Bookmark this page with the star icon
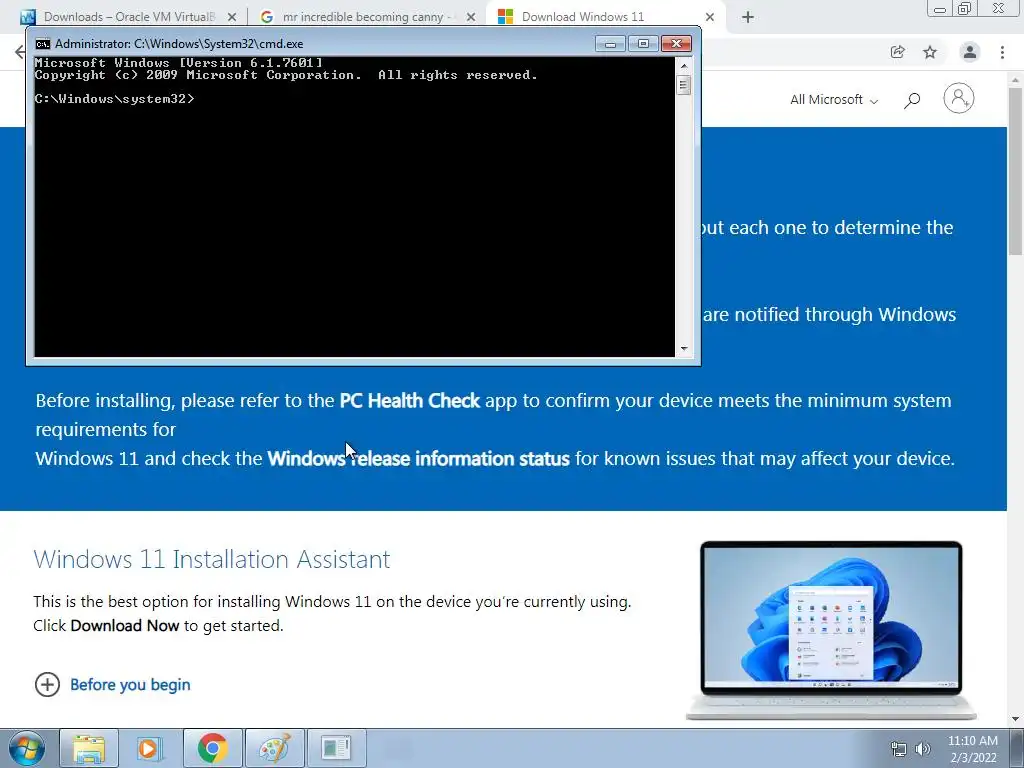 (930, 52)
